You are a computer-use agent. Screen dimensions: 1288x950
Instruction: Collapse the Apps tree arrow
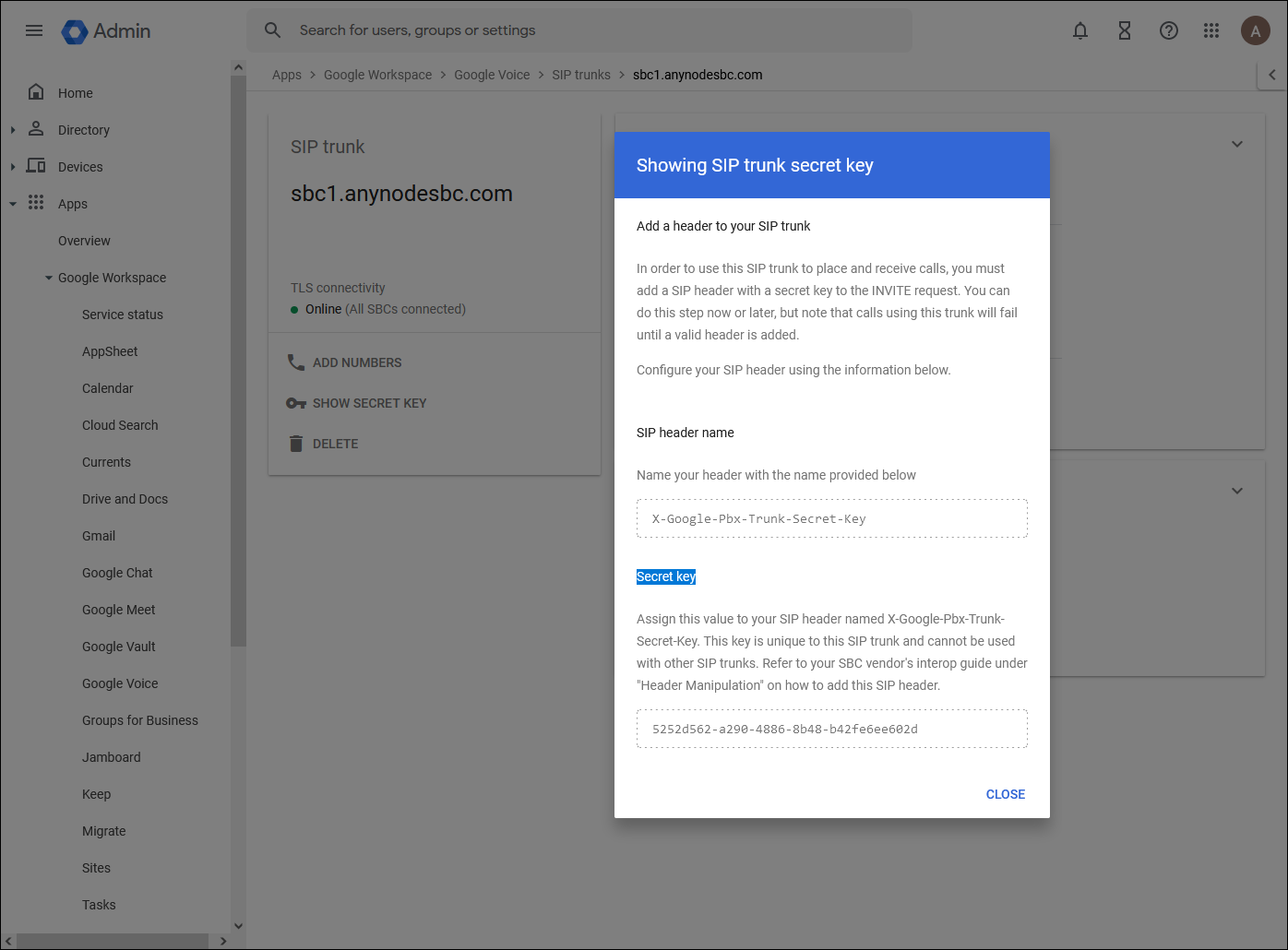coord(13,204)
